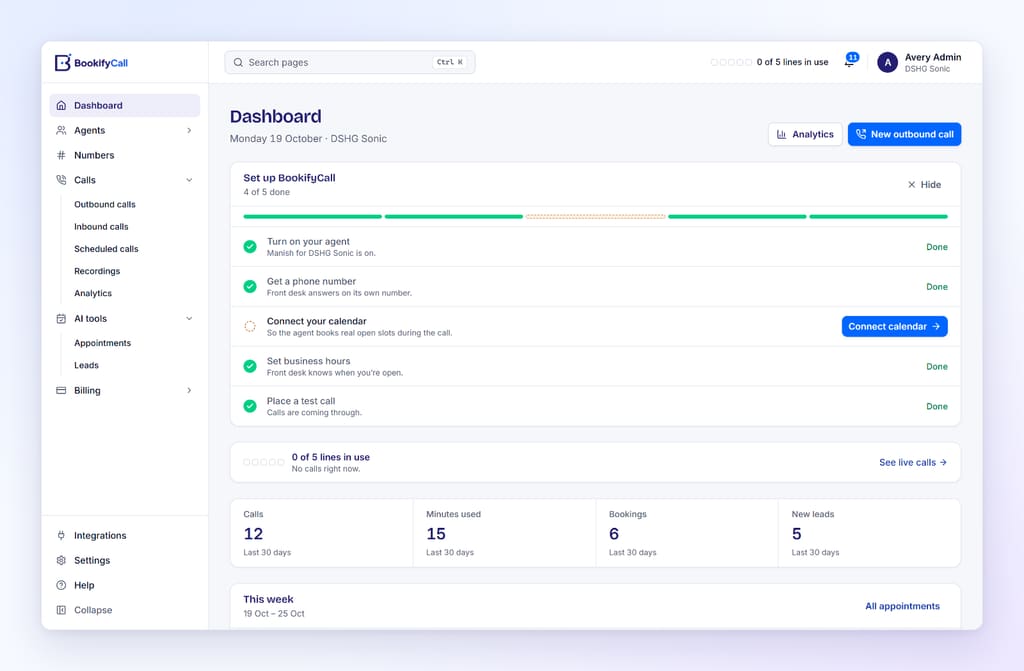
Task: Follow the See live calls link
Action: coord(912,462)
